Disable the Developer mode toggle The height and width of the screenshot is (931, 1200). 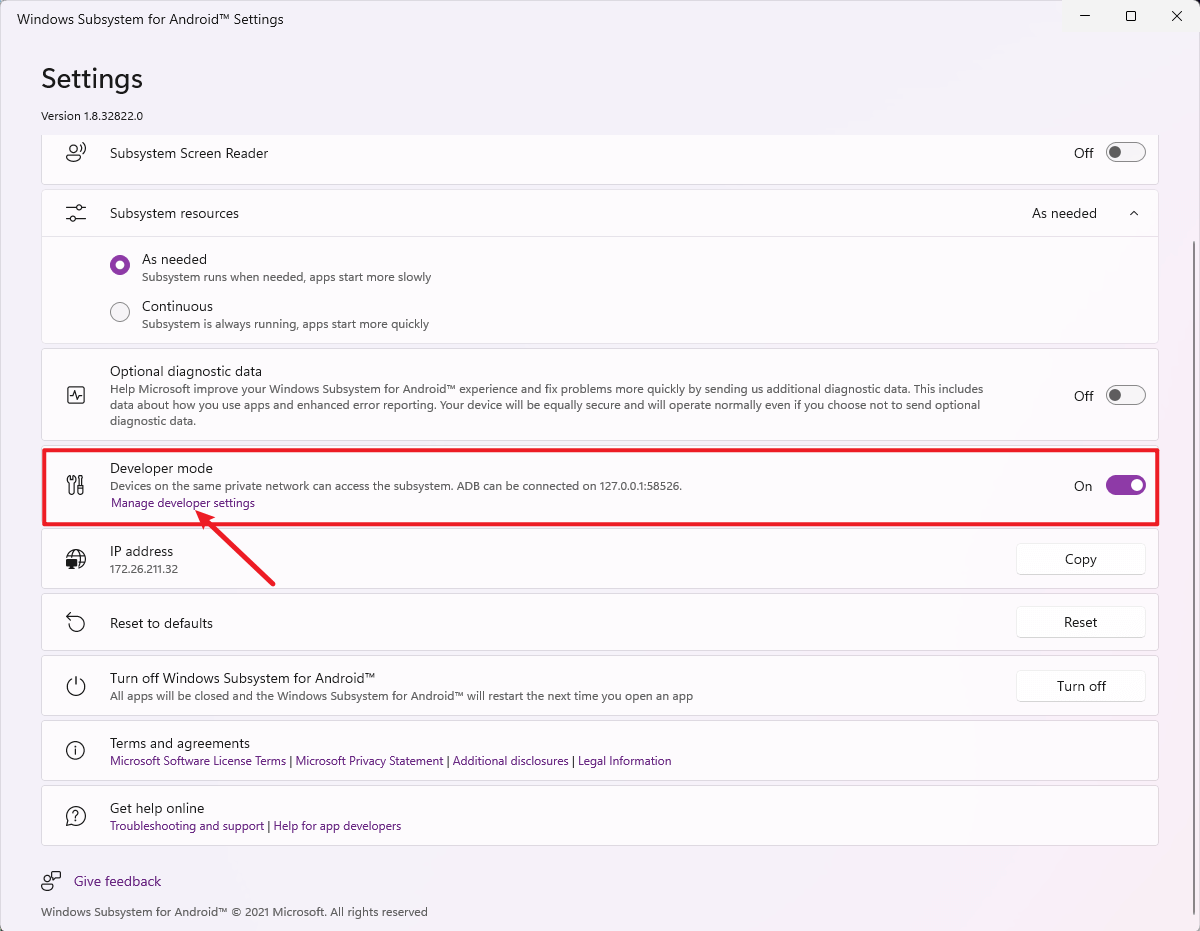[1125, 486]
